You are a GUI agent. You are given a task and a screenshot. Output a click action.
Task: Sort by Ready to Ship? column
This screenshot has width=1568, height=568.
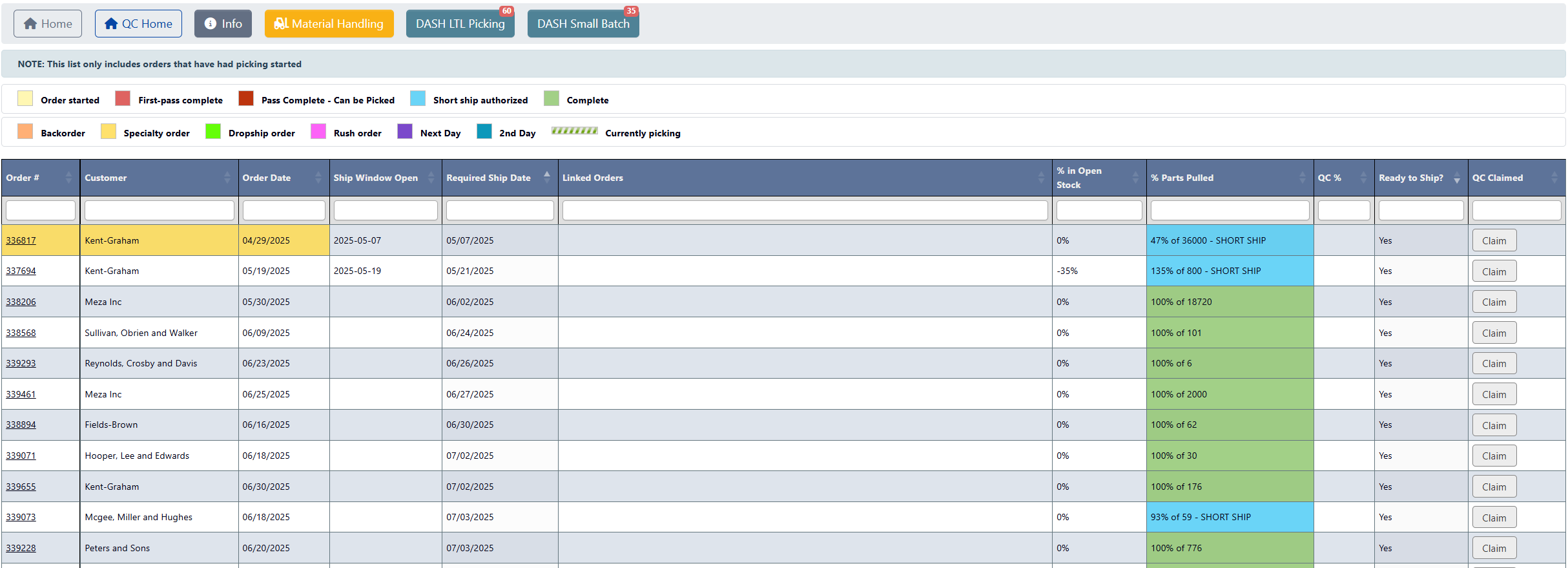point(1421,178)
